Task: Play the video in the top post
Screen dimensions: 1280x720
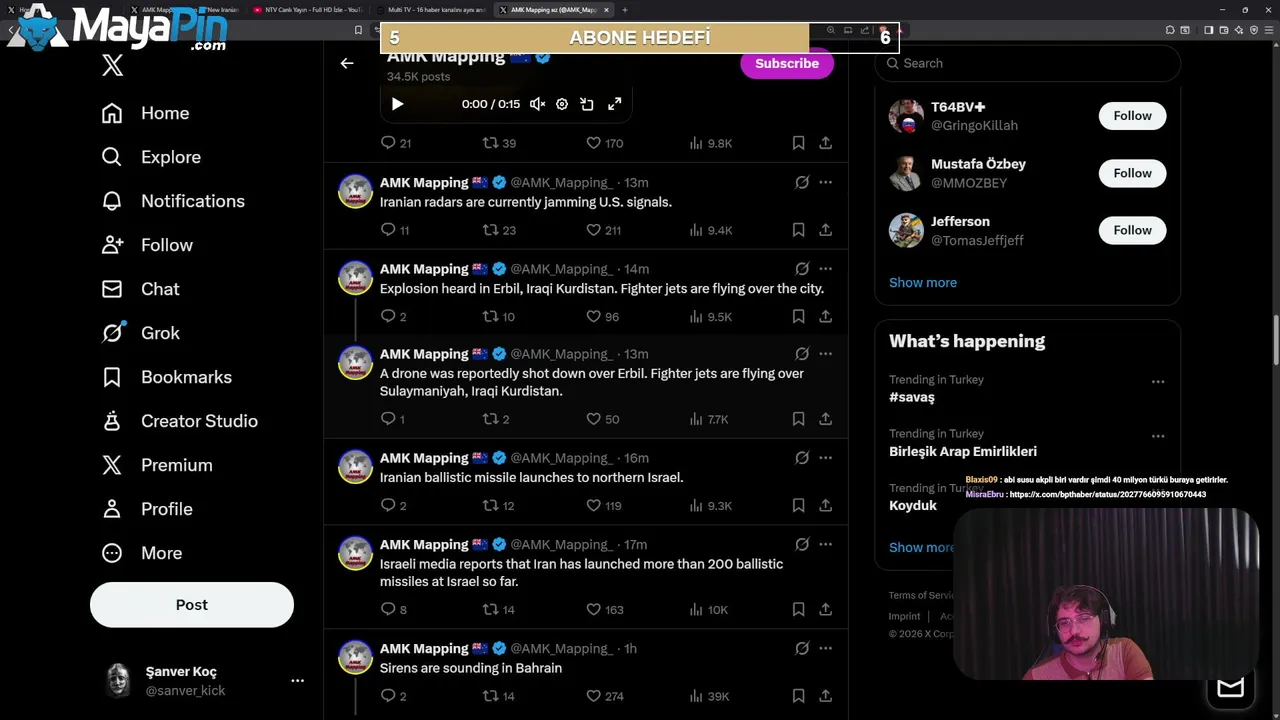Action: click(397, 104)
